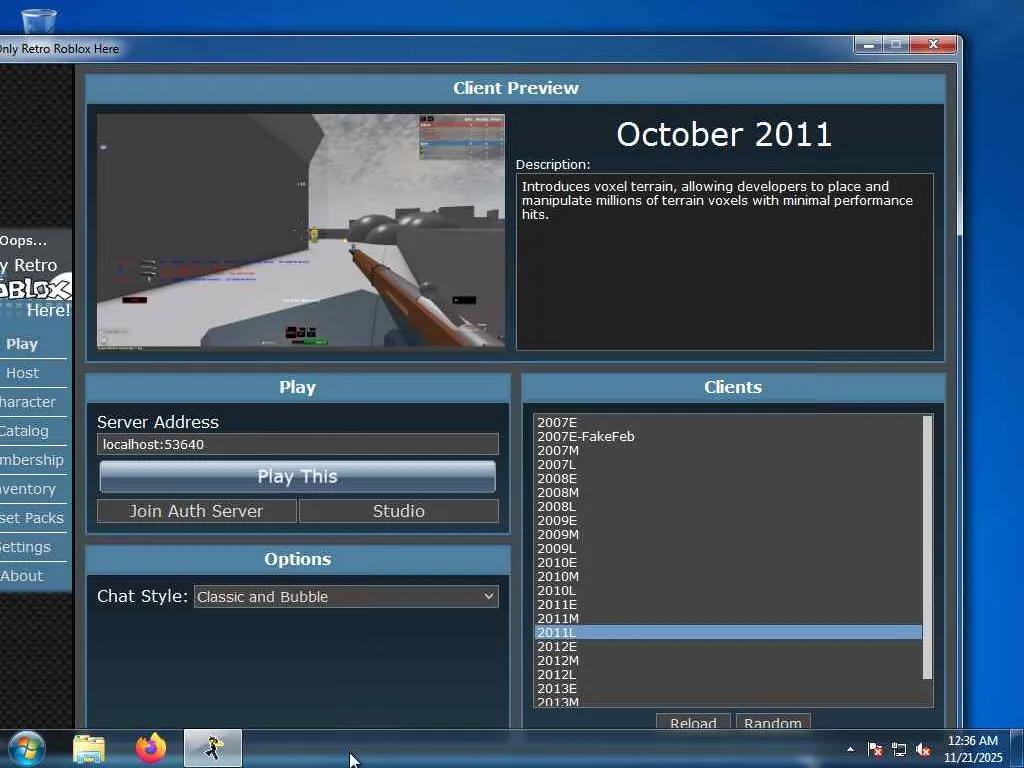Open the network status tray icon

tap(899, 749)
